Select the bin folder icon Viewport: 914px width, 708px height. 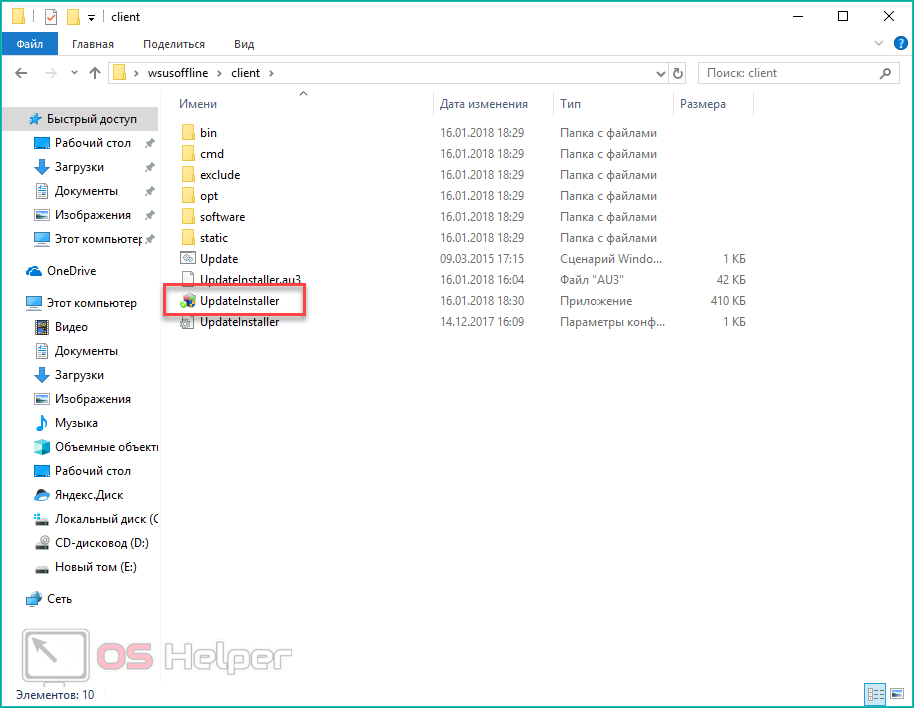[x=188, y=132]
